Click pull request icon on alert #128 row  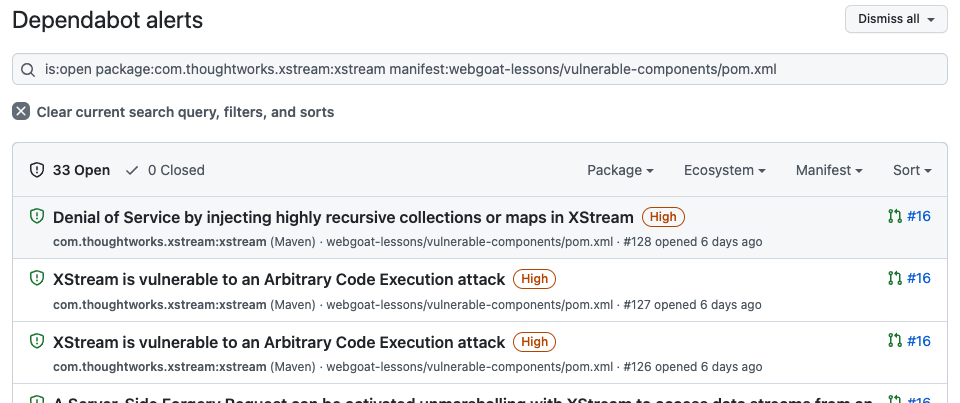(x=894, y=216)
